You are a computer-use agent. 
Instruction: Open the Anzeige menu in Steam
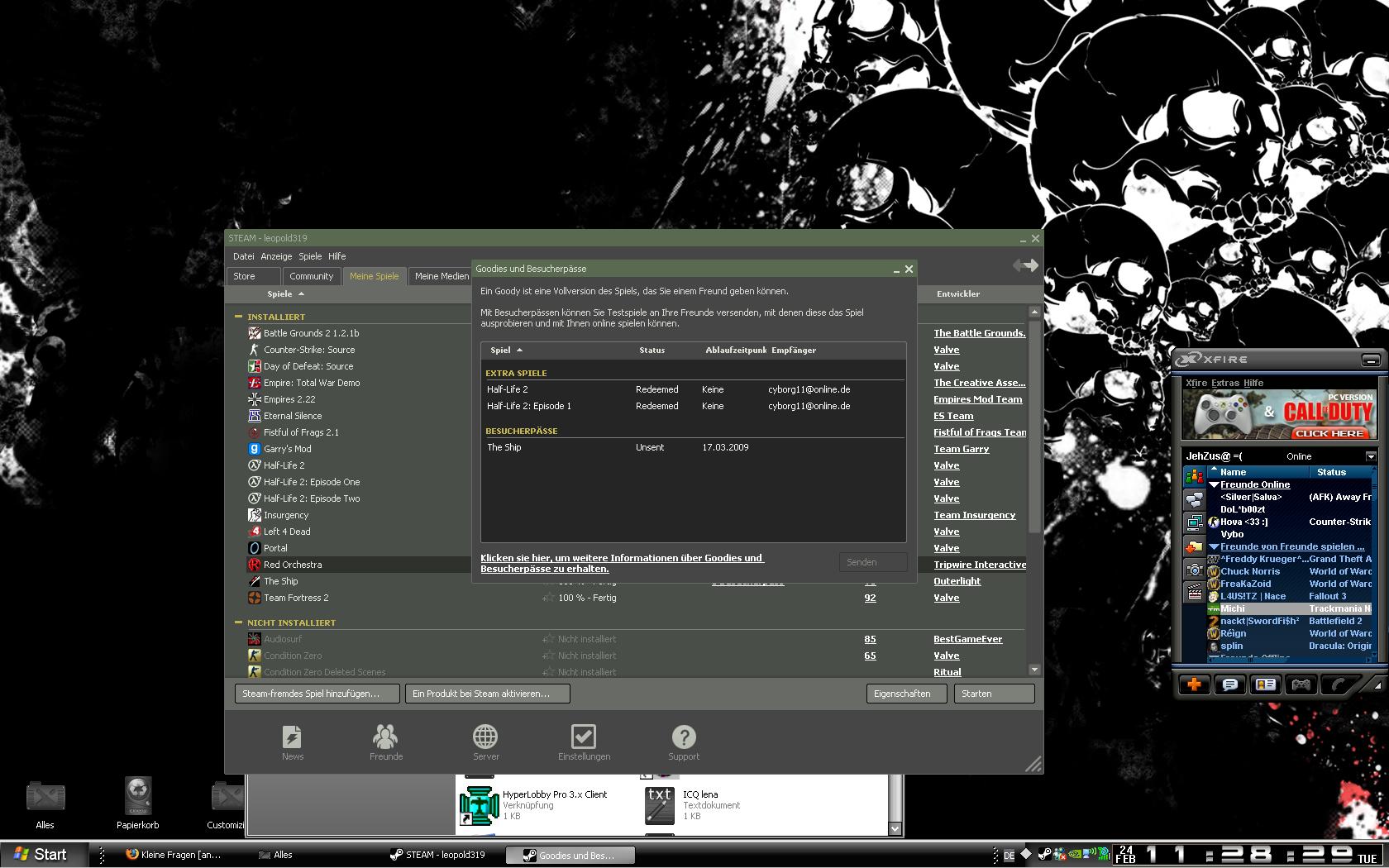276,256
